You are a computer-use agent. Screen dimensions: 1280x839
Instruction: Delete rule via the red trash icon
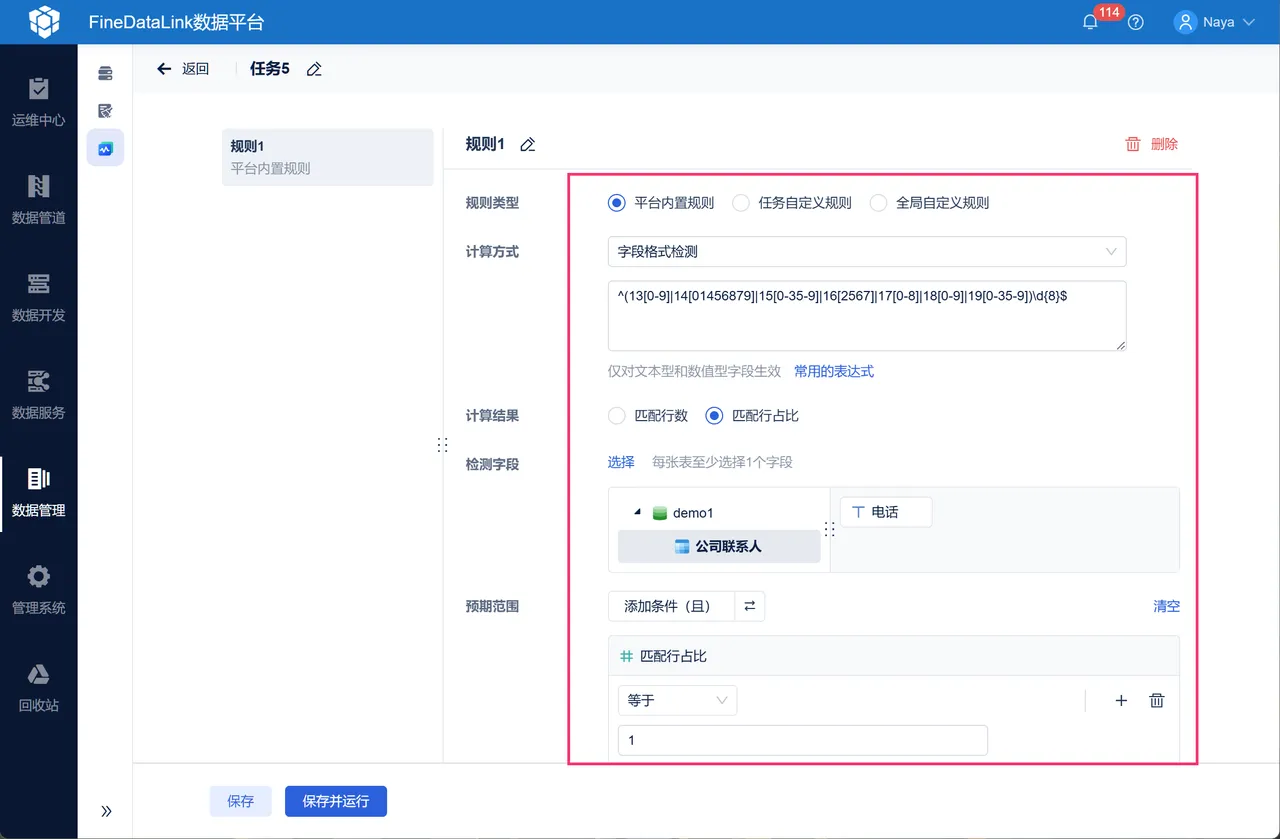pos(1133,144)
